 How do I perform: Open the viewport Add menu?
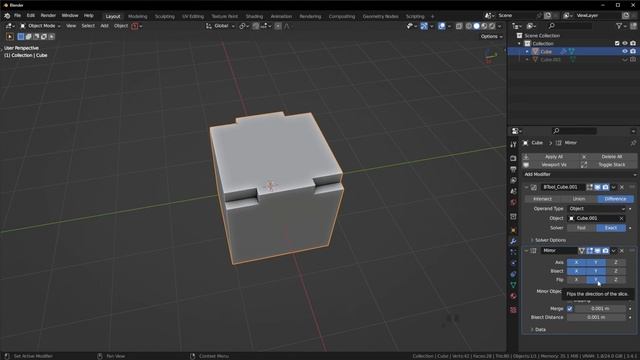(x=104, y=26)
